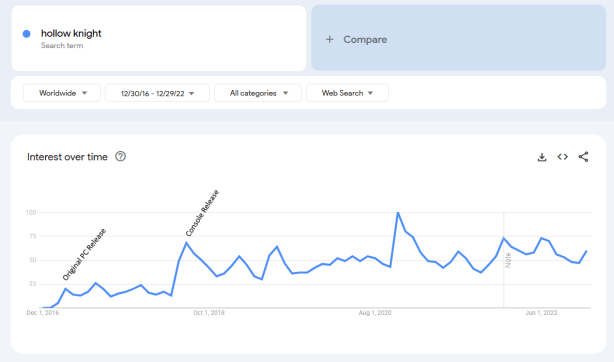
Task: Edit the hollow knight search term
Action: point(159,38)
